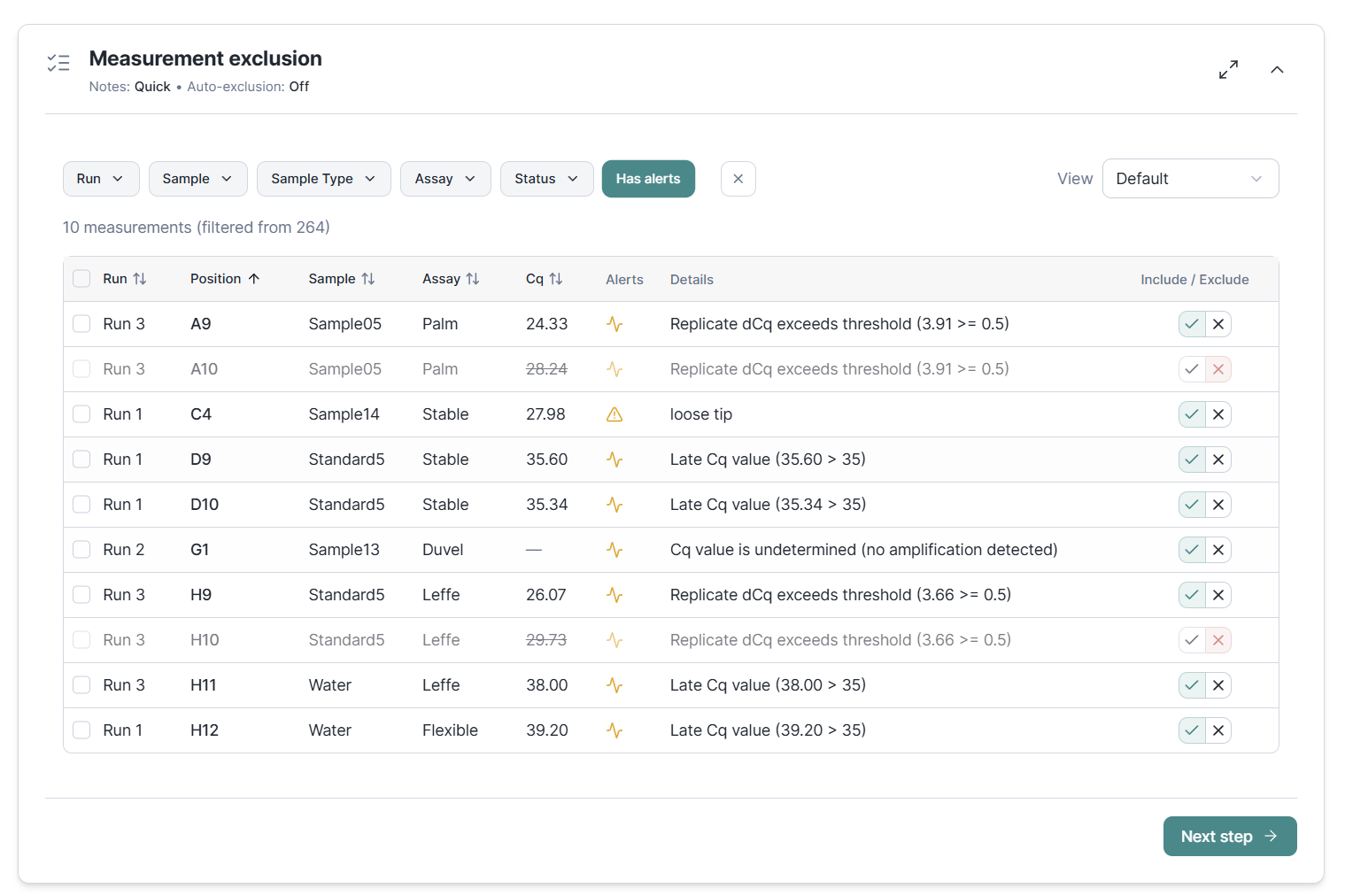This screenshot has height=896, width=1345.
Task: Click the warning triangle on the loose tip row
Action: pos(615,413)
